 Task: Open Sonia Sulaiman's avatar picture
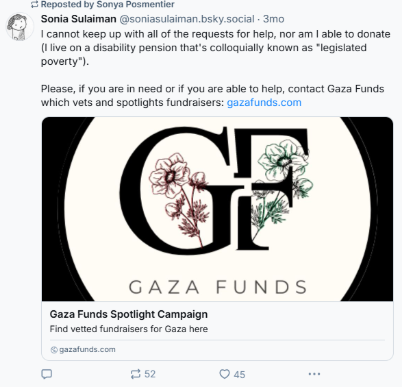(x=19, y=27)
